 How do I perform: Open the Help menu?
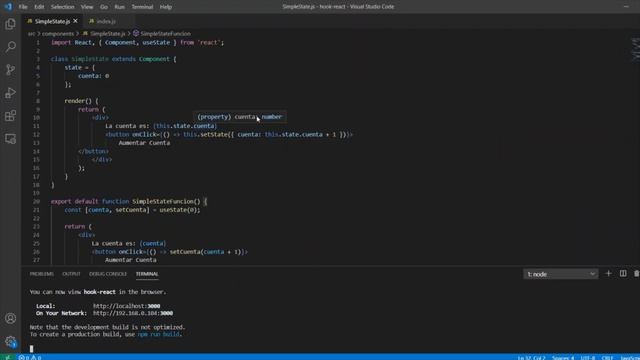(x=166, y=7)
